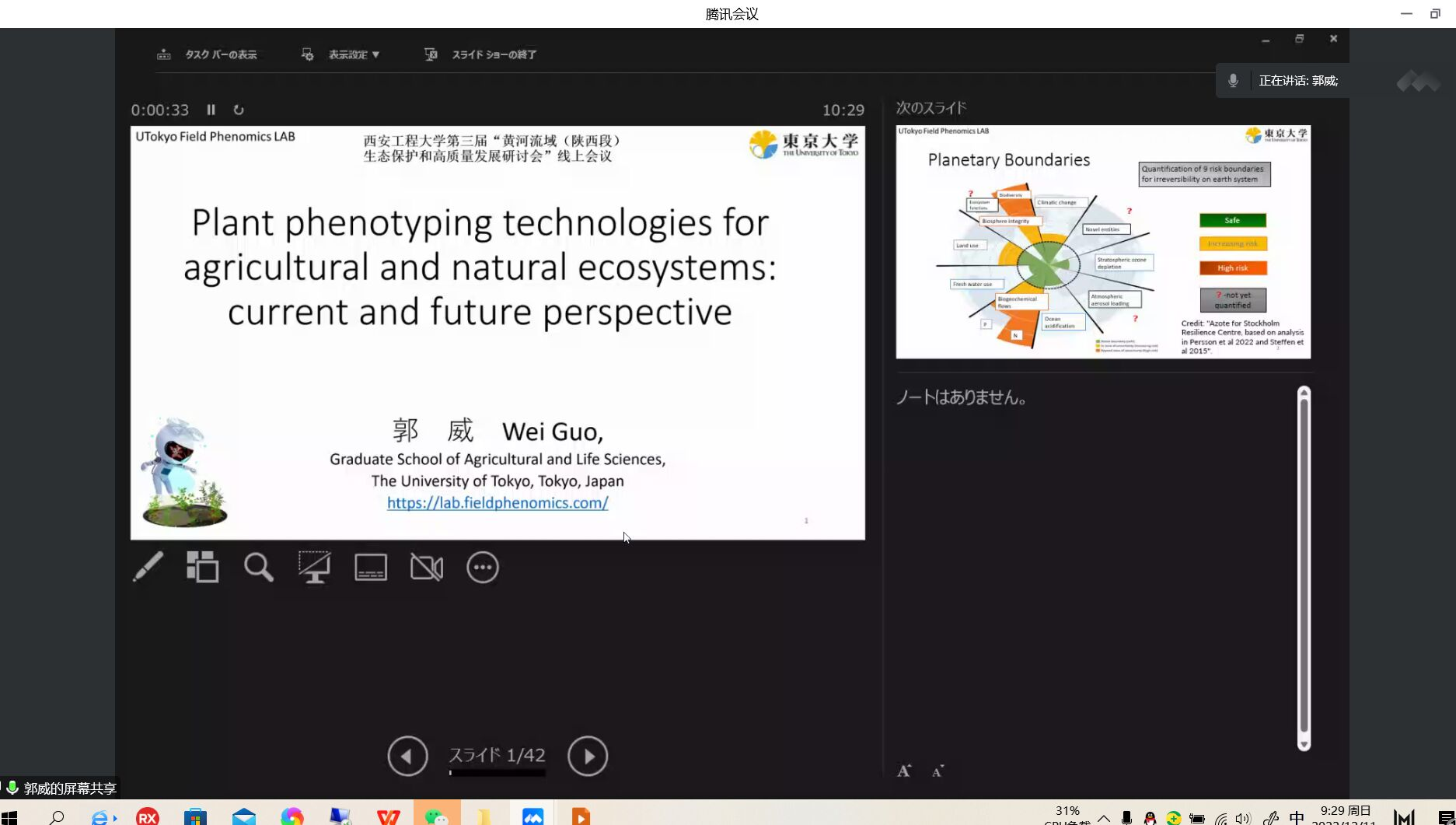Open more slideshow options ellipsis
1456x825 pixels.
pos(483,567)
